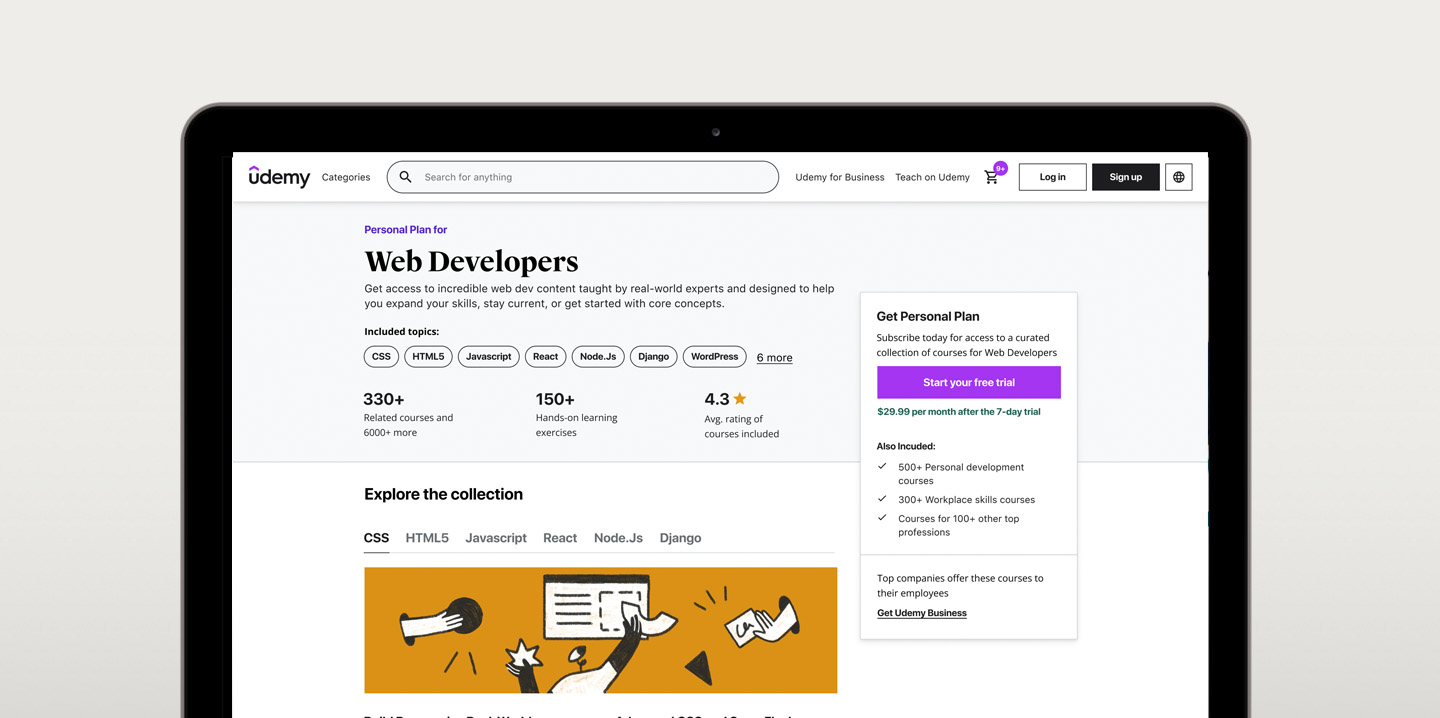This screenshot has height=718, width=1440.
Task: Click the '330+' related courses figure
Action: (384, 399)
